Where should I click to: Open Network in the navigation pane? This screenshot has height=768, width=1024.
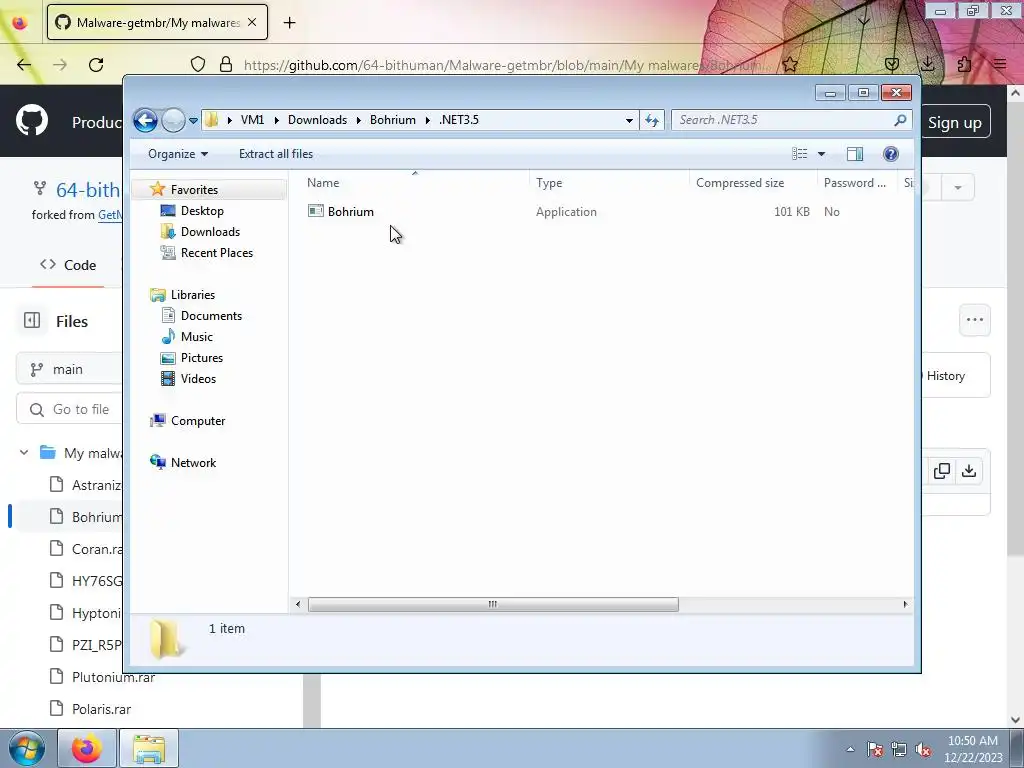click(x=193, y=462)
